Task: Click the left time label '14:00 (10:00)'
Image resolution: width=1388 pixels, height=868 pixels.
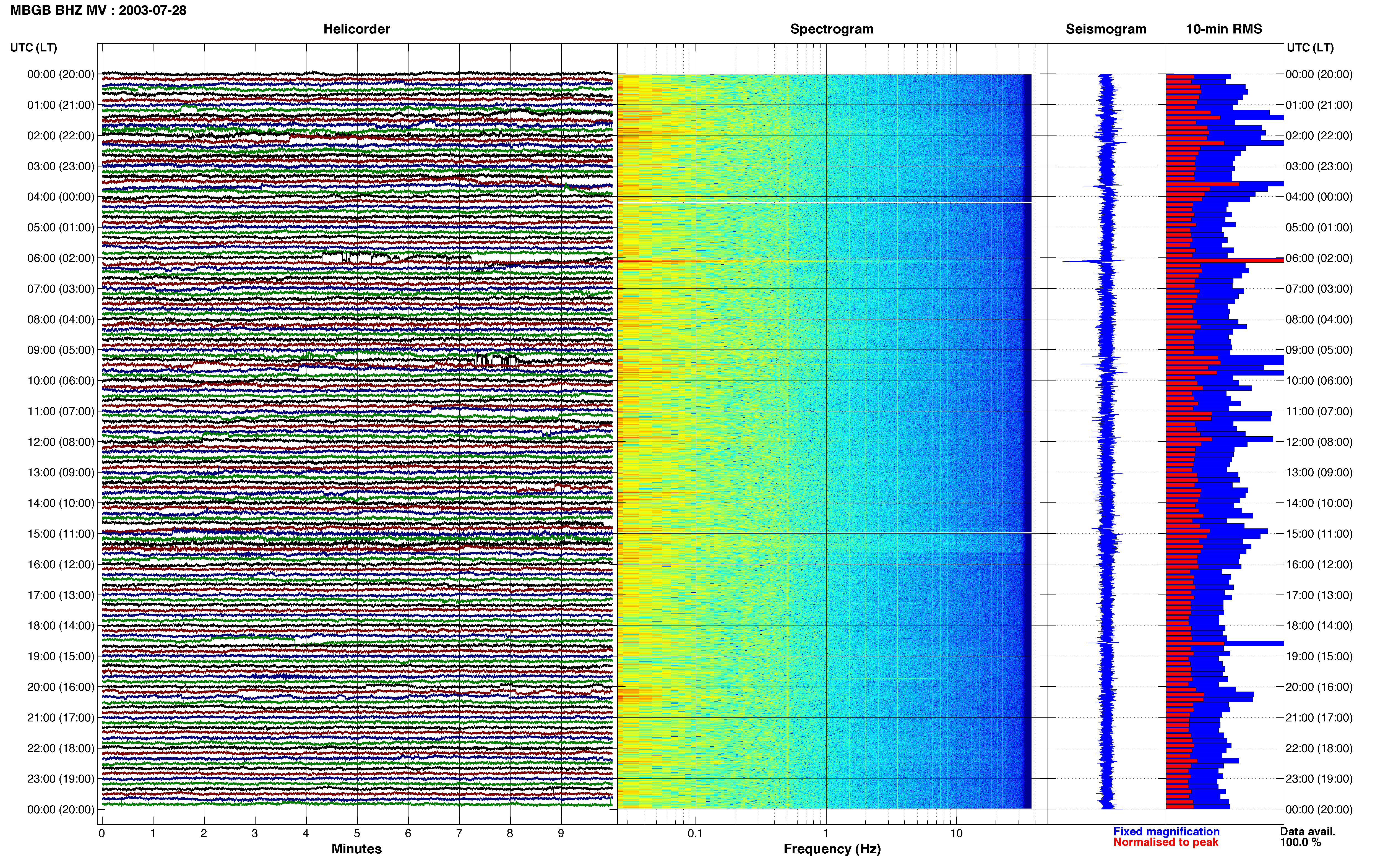Action: [61, 503]
